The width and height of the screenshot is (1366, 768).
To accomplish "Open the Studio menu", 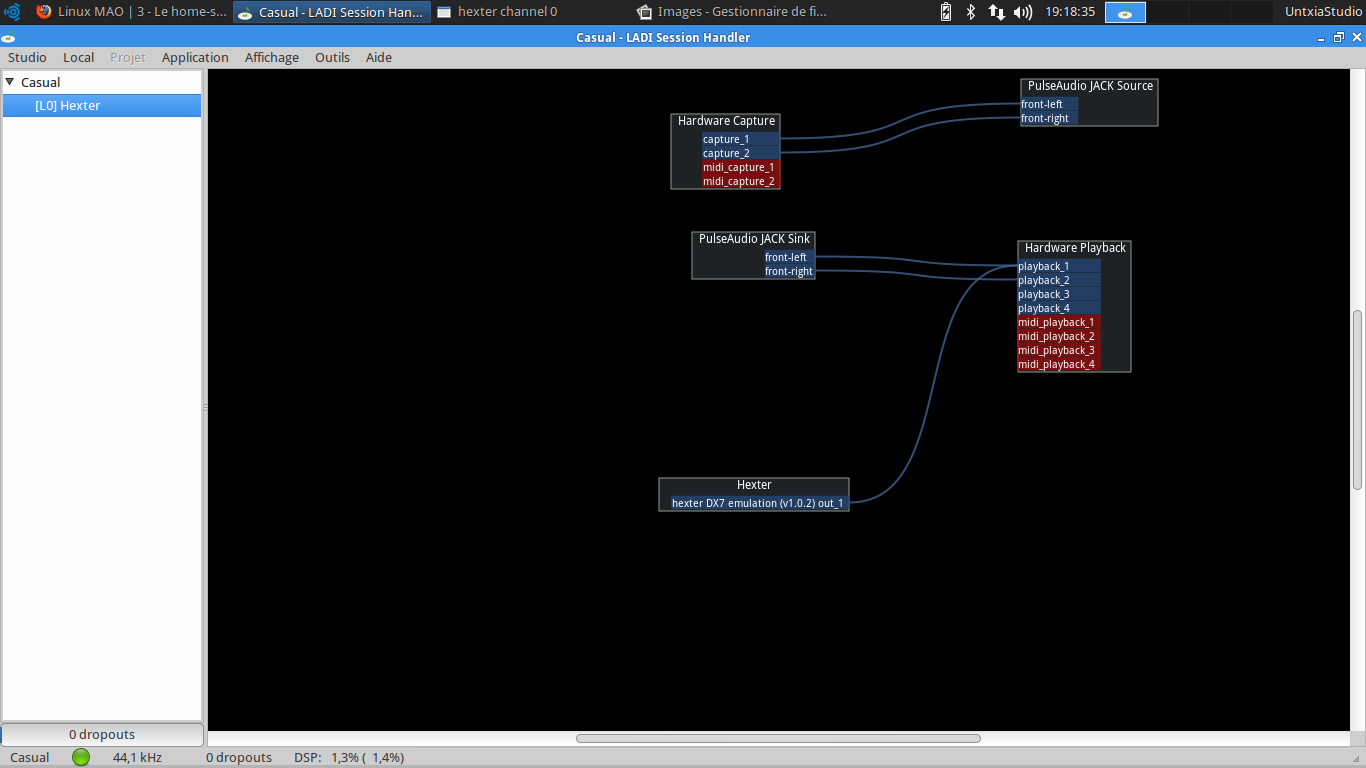I will (x=27, y=57).
